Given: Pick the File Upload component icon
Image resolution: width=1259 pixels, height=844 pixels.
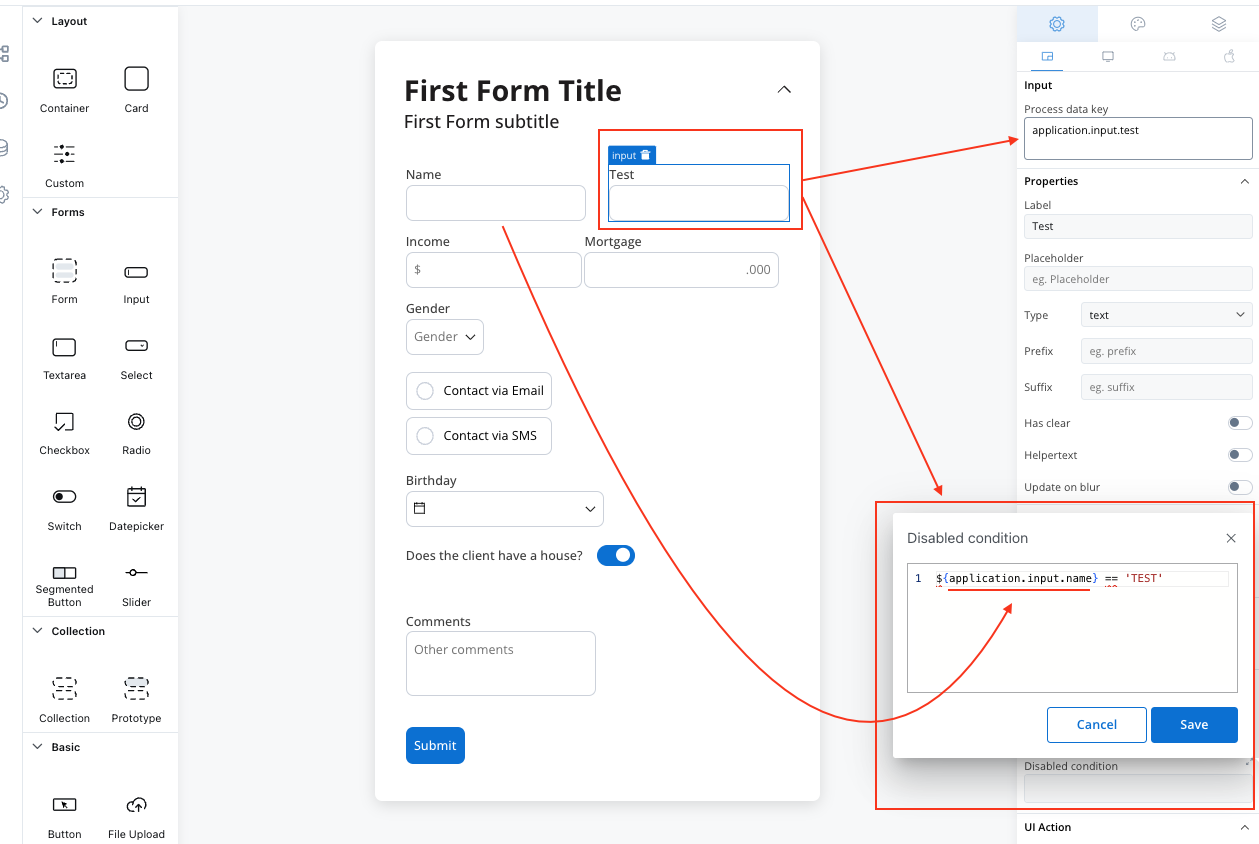Looking at the screenshot, I should point(137,805).
